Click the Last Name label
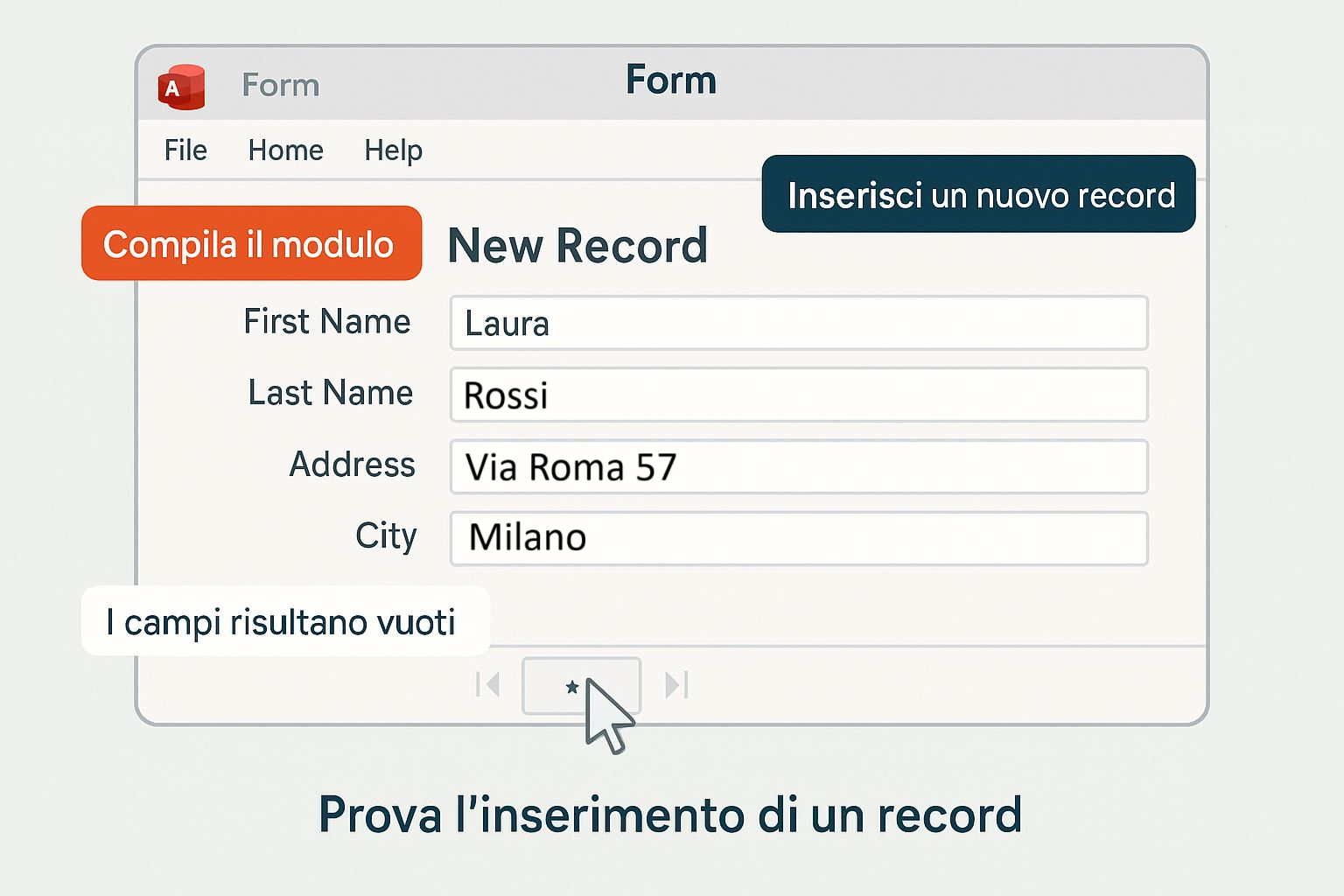1344x896 pixels. [330, 393]
